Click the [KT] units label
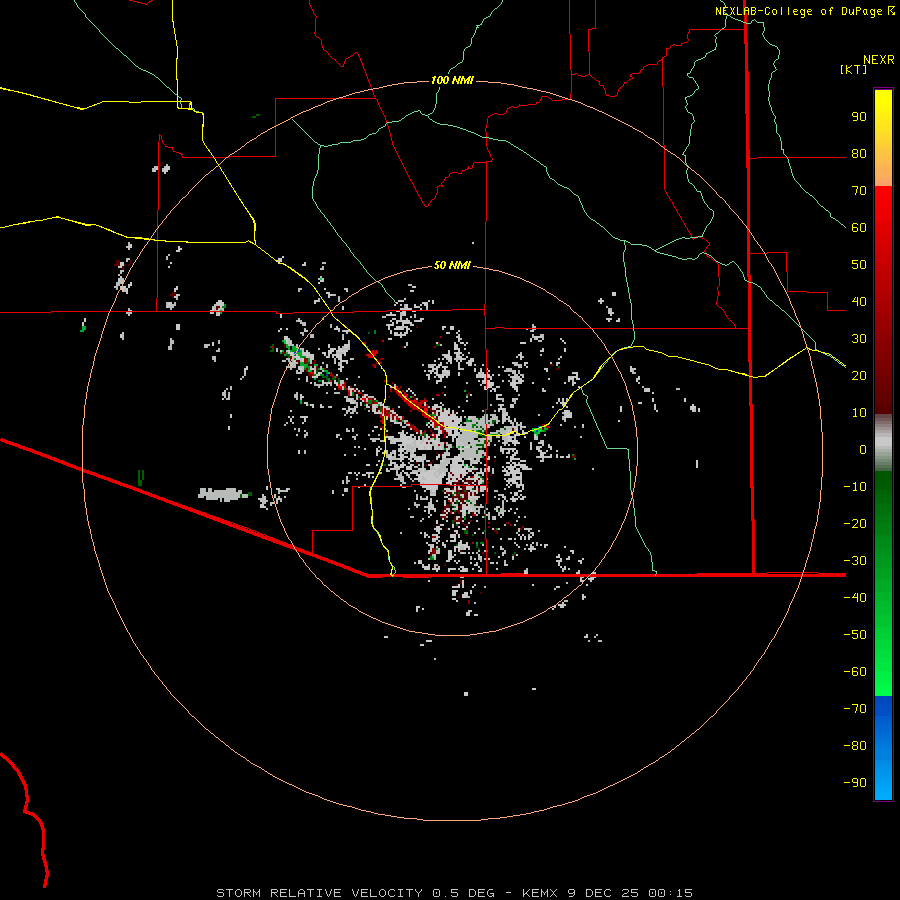This screenshot has width=900, height=900. (854, 69)
